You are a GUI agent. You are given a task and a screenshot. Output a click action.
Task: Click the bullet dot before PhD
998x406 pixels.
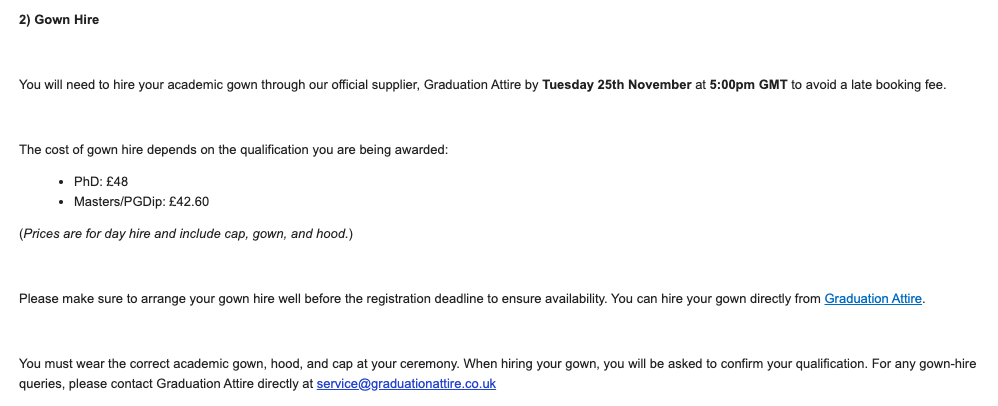[63, 182]
